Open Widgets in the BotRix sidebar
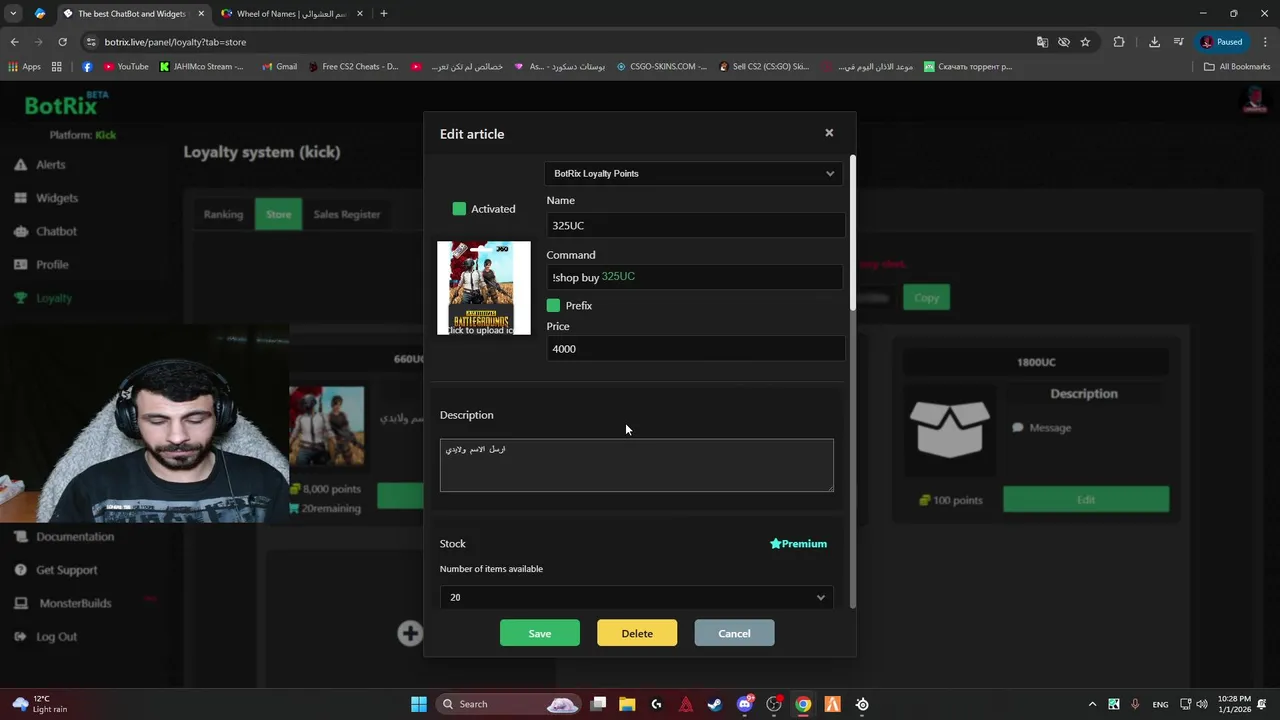The height and width of the screenshot is (720, 1280). coord(56,198)
